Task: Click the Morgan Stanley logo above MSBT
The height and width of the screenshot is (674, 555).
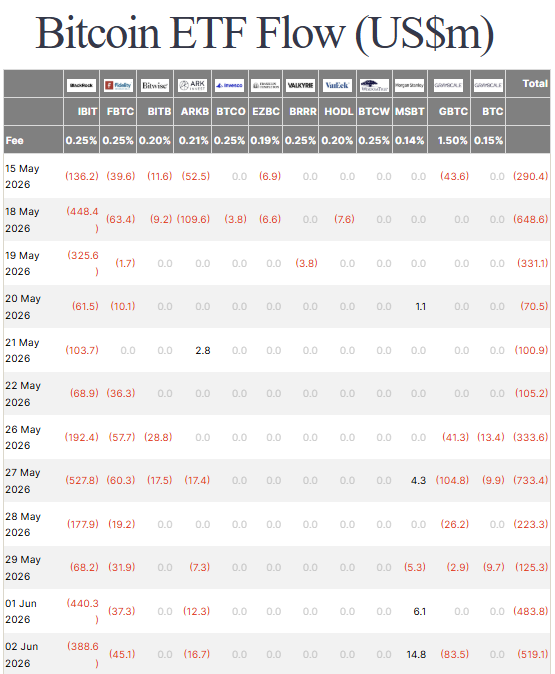Action: click(410, 85)
